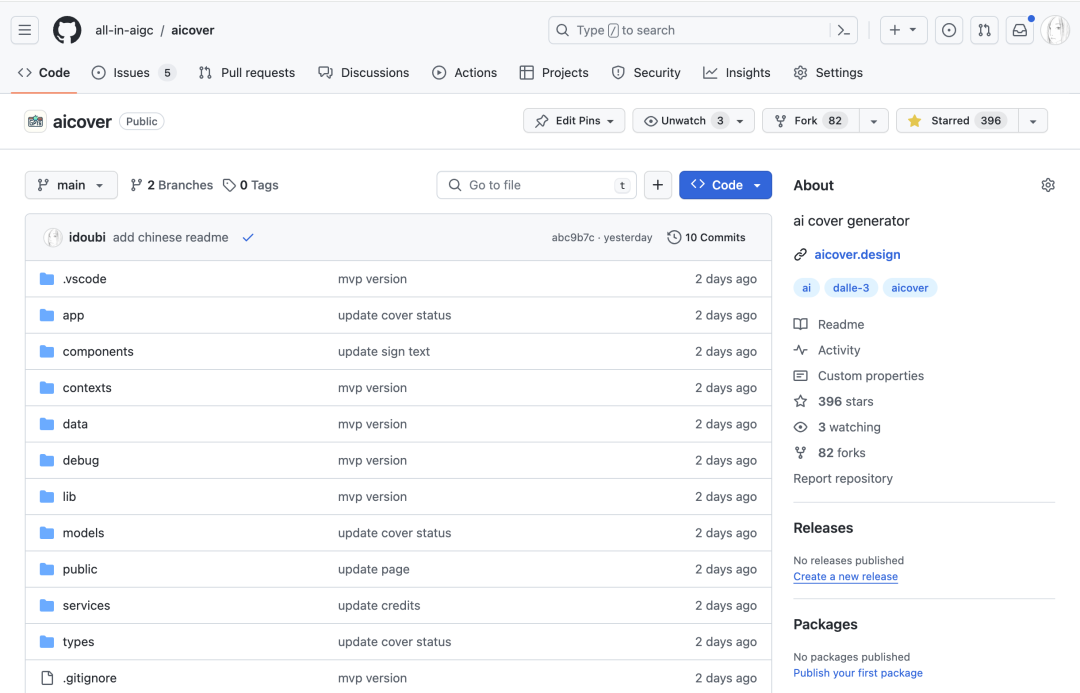Open the app folder
The image size is (1080, 693).
pos(73,316)
